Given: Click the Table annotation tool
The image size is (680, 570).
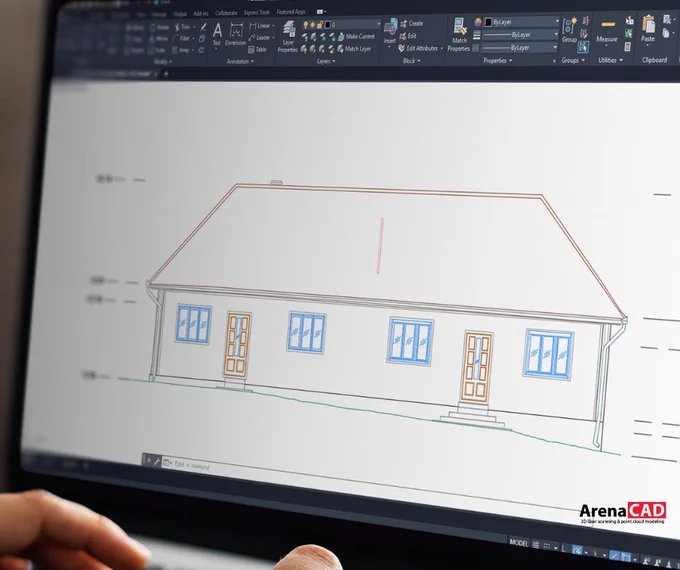Looking at the screenshot, I should click(257, 50).
